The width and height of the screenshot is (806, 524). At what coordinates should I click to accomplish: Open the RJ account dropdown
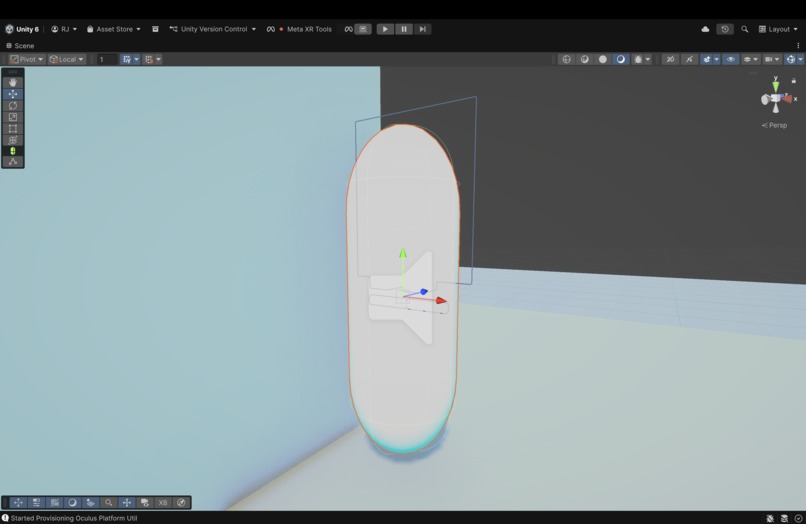64,29
